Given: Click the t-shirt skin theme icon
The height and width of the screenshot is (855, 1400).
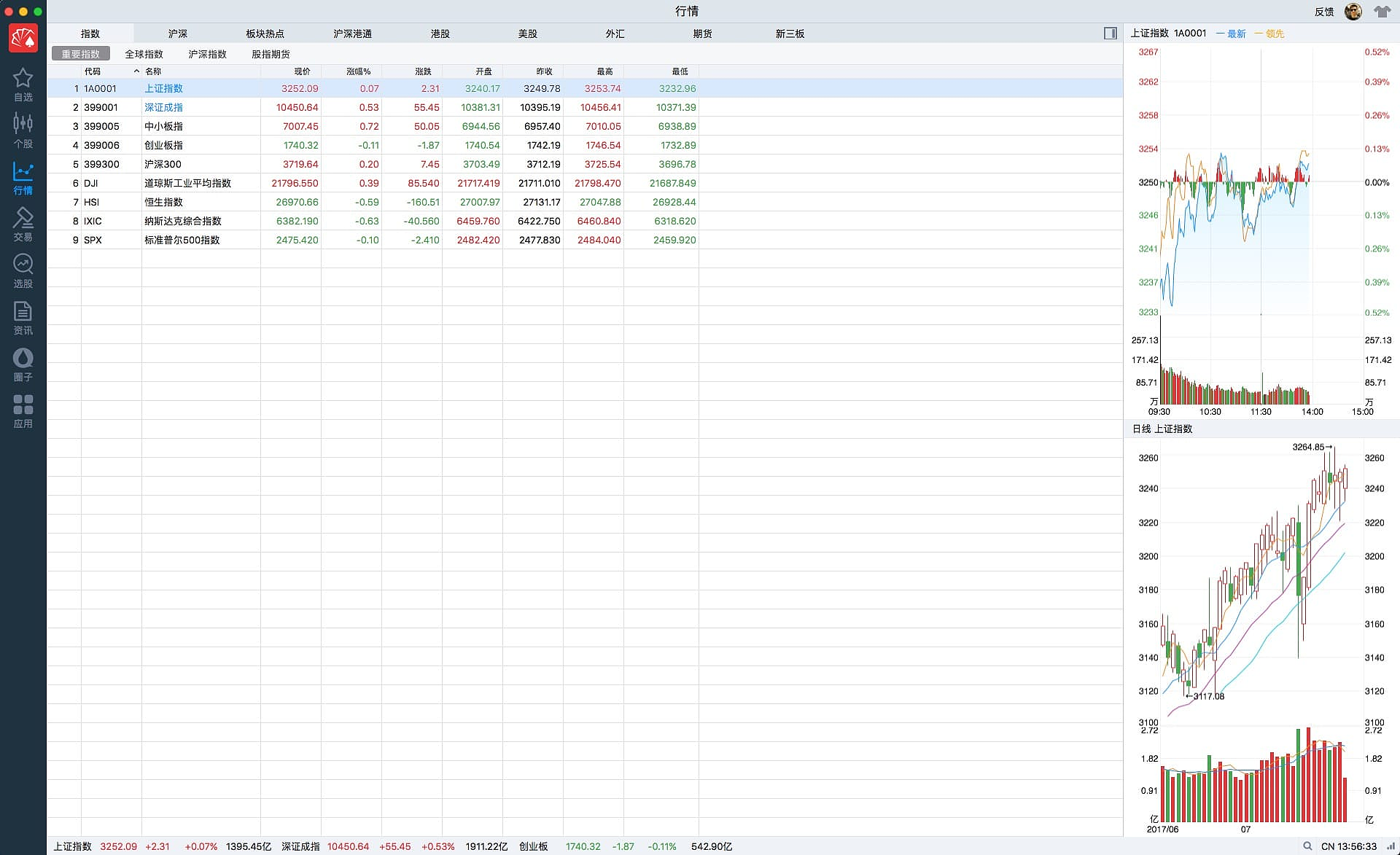Looking at the screenshot, I should (x=1382, y=12).
